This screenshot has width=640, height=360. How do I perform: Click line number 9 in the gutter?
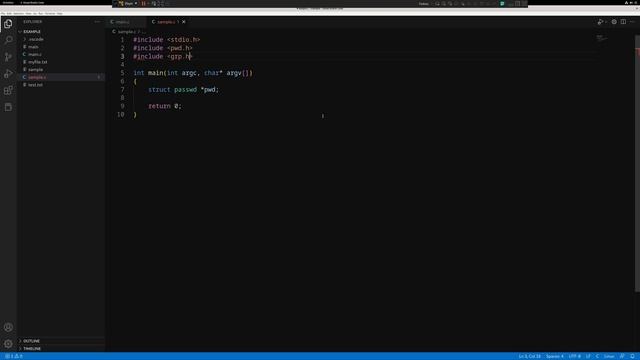(122, 106)
